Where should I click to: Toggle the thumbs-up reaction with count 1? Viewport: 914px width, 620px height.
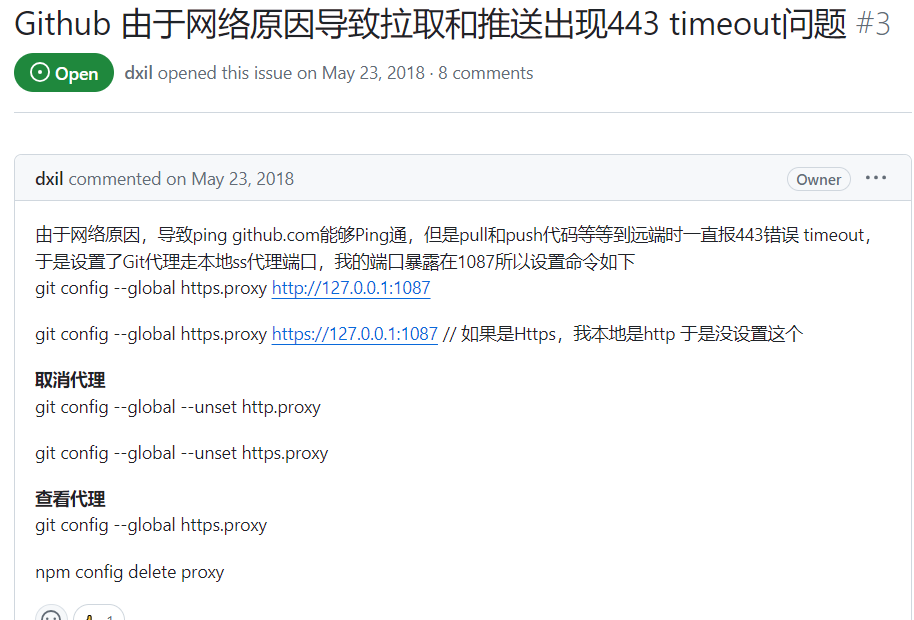99,615
